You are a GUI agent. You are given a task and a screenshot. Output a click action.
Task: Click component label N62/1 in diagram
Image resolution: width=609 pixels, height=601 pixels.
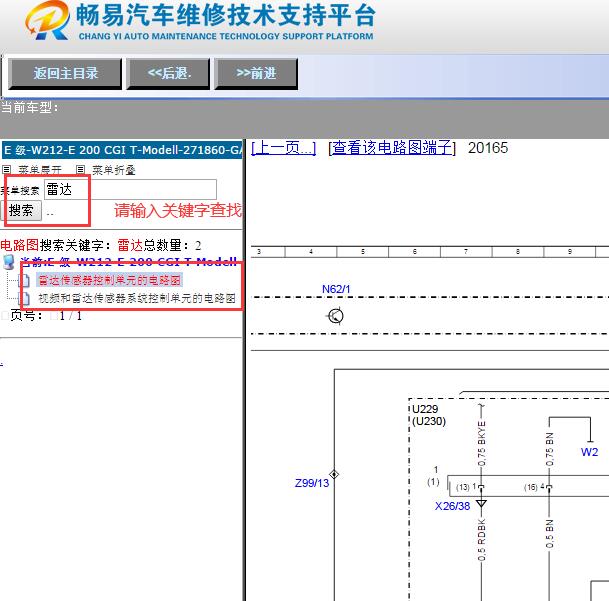pyautogui.click(x=336, y=289)
